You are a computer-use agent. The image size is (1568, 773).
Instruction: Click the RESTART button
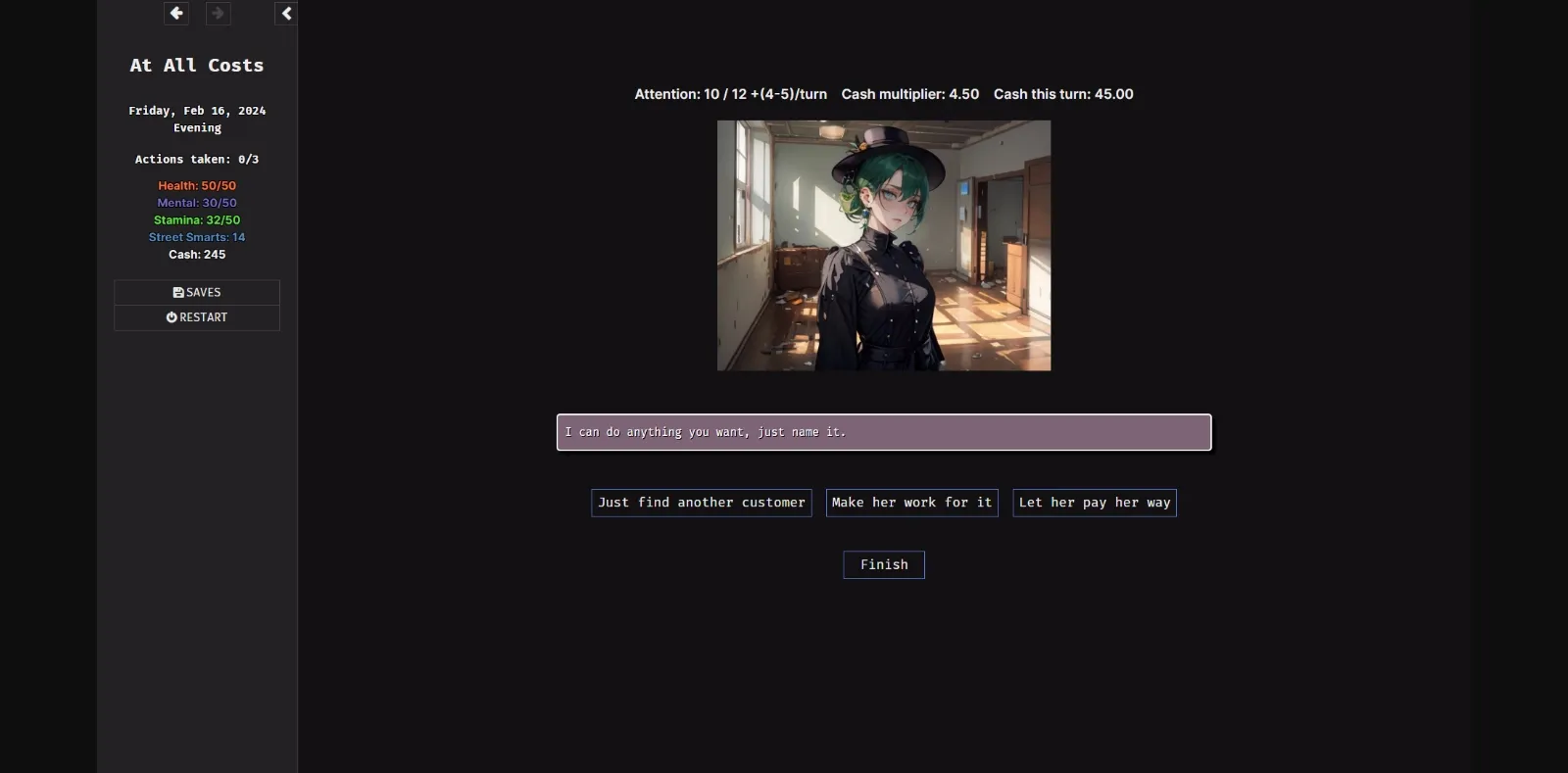click(197, 317)
